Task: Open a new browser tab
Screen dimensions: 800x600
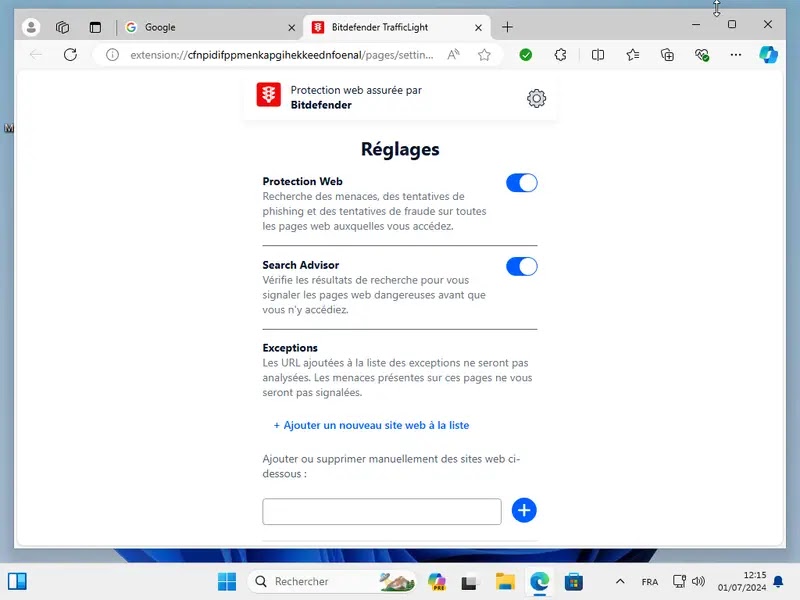Action: 507,27
